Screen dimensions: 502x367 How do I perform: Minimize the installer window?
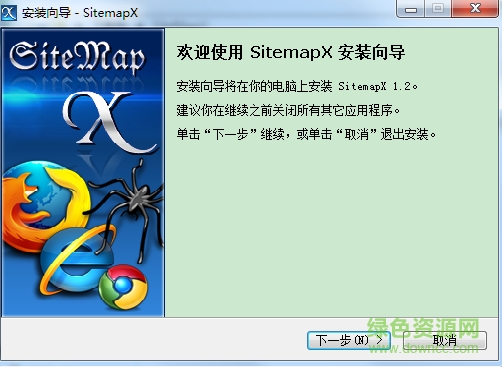pyautogui.click(x=411, y=9)
